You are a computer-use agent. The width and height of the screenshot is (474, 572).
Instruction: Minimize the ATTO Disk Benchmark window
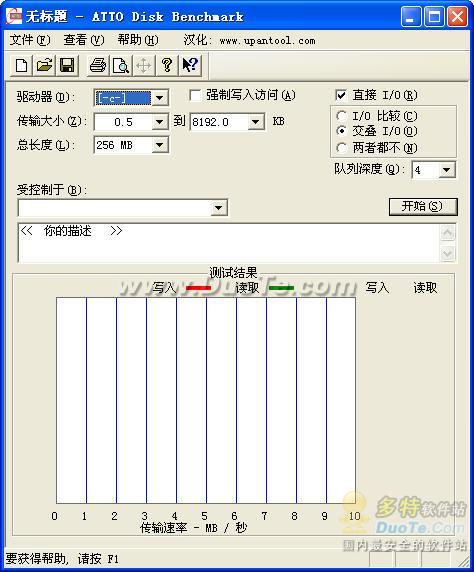click(411, 17)
